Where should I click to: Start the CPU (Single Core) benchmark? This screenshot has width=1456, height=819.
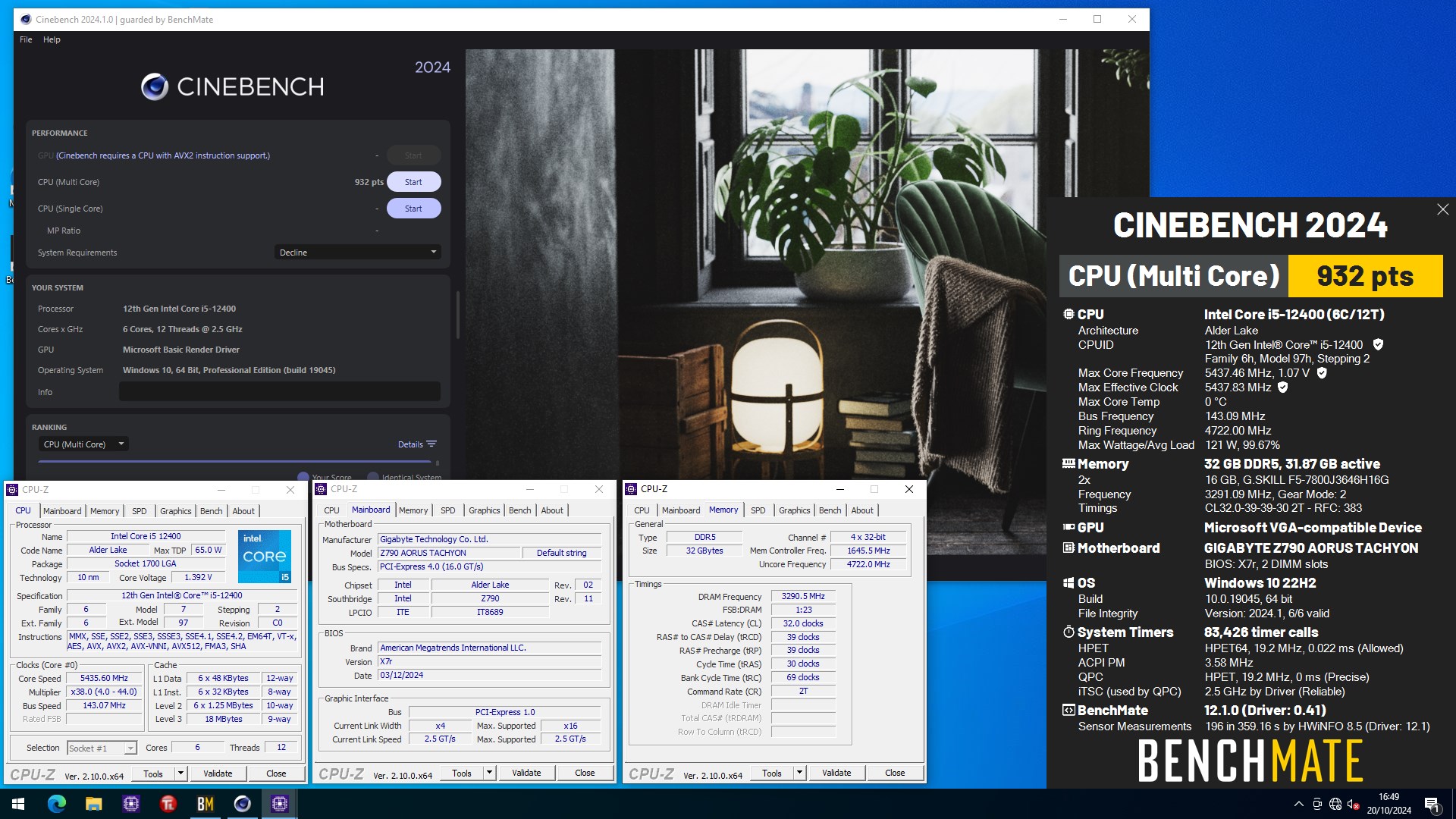tap(413, 209)
